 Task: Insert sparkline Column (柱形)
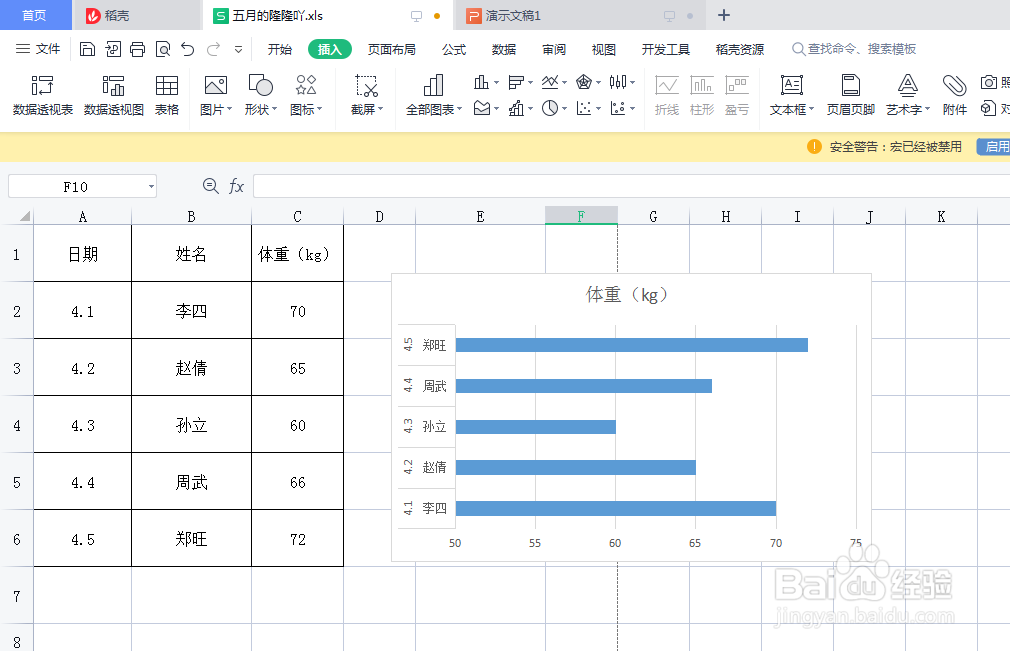pyautogui.click(x=701, y=95)
